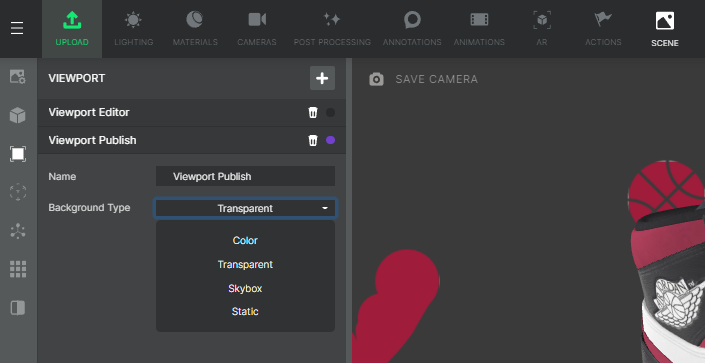This screenshot has width=705, height=363.
Task: Delete the Viewport Publish entry
Action: pyautogui.click(x=313, y=140)
